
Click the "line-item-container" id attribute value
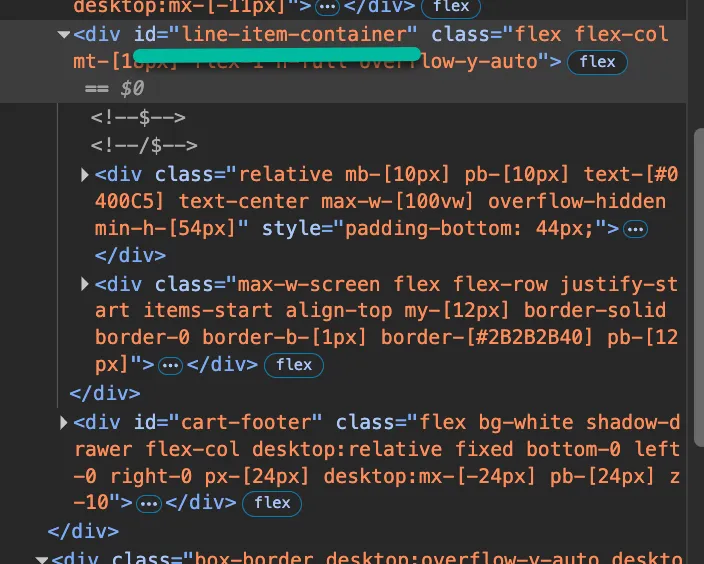click(x=299, y=34)
